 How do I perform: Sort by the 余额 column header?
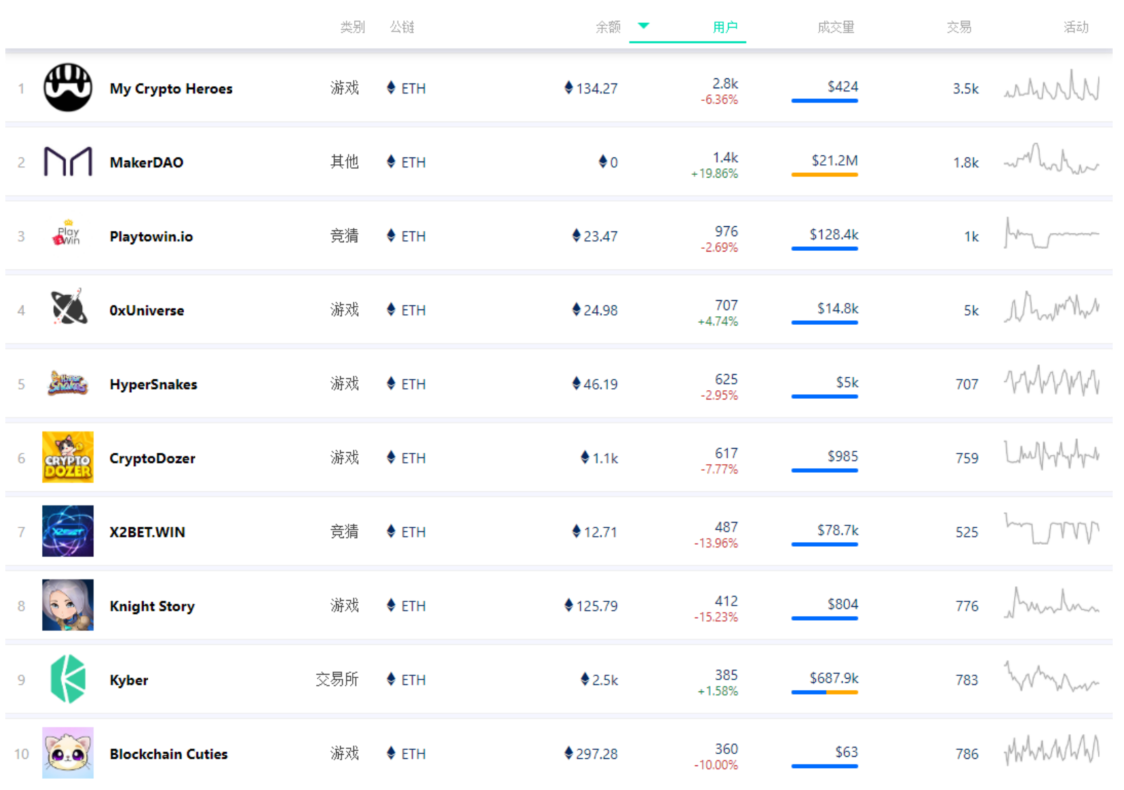coord(608,27)
